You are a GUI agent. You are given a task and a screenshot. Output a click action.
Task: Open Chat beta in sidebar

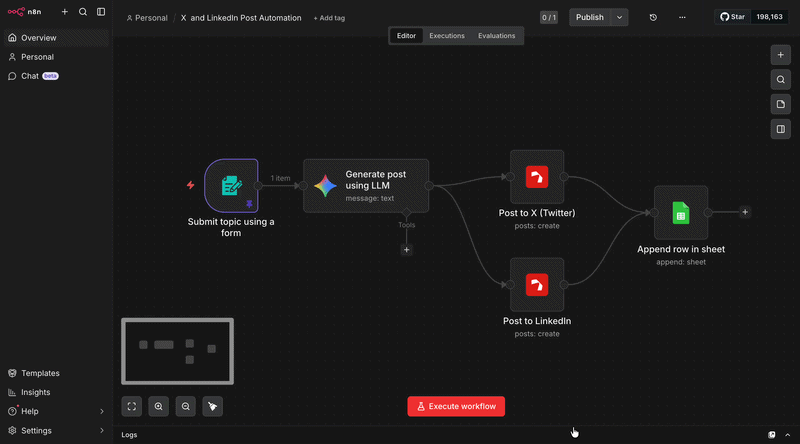[56, 76]
